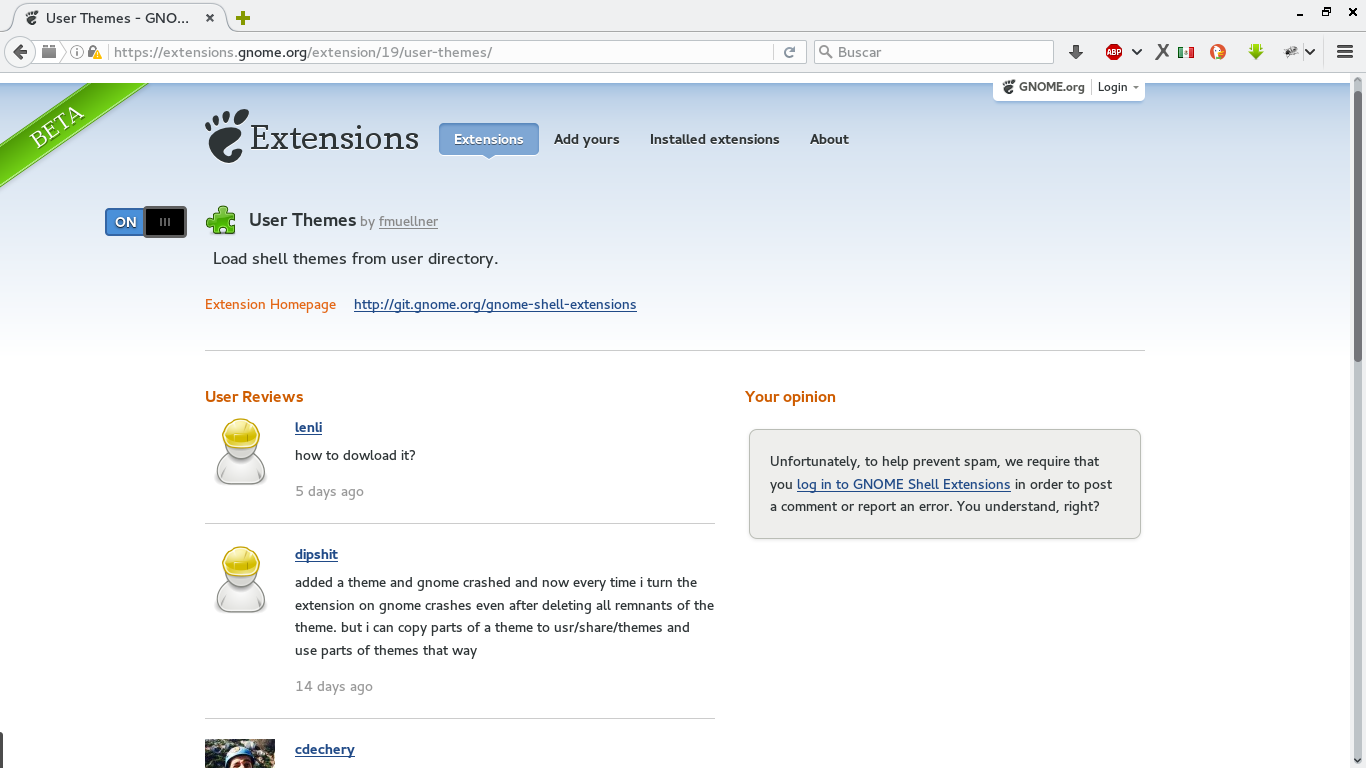Open the Firefox hamburger menu
This screenshot has height=768, width=1366.
click(1345, 52)
